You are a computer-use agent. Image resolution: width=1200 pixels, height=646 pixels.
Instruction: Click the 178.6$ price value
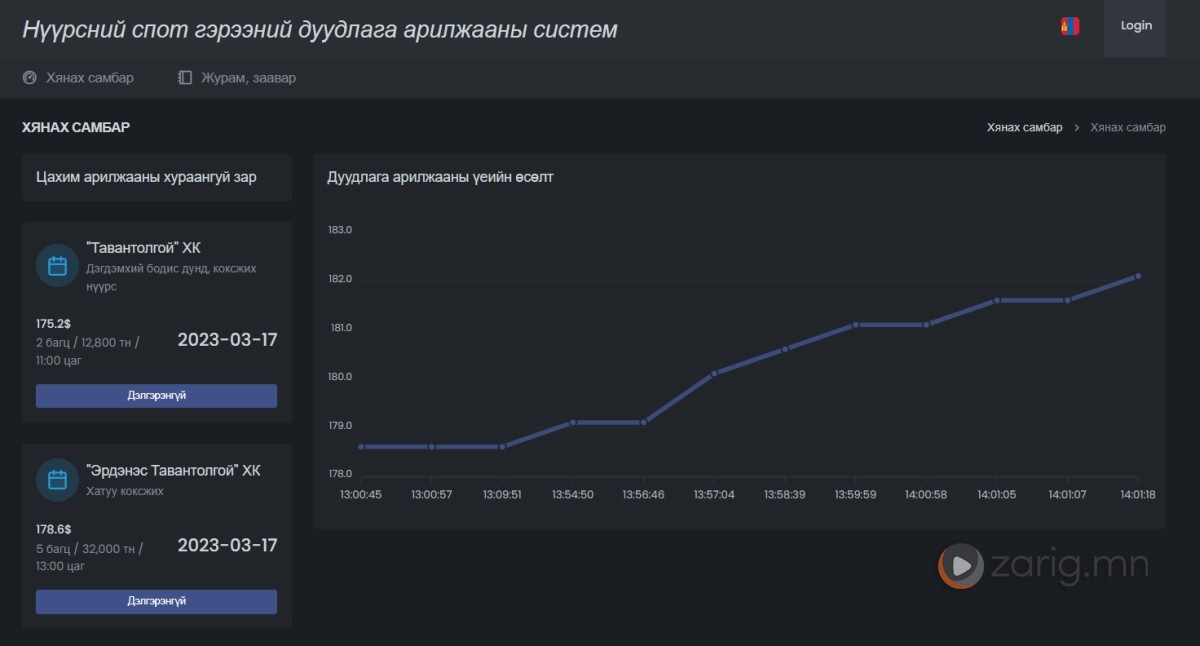[x=53, y=529]
